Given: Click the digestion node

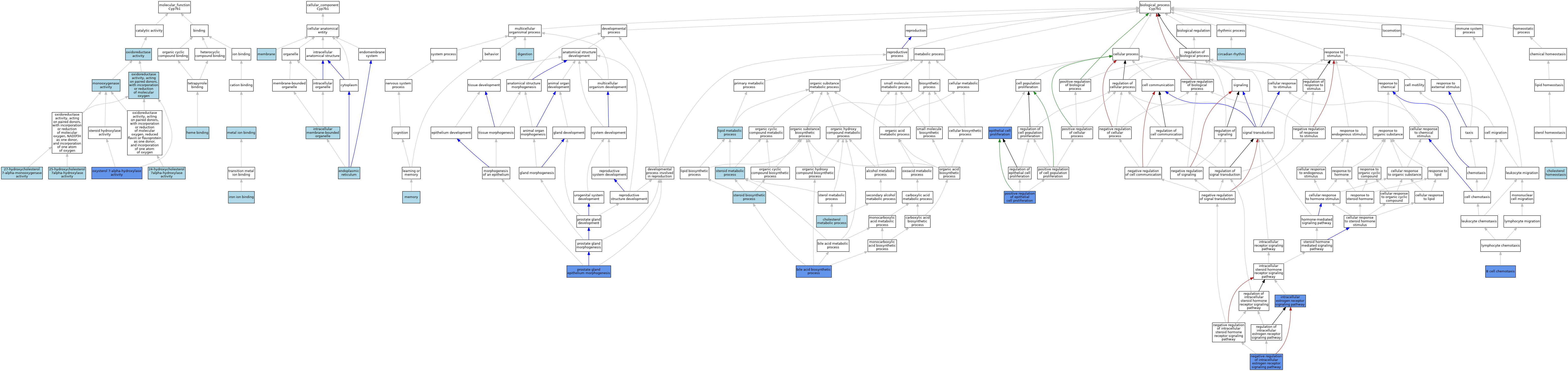Looking at the screenshot, I should pos(525,54).
